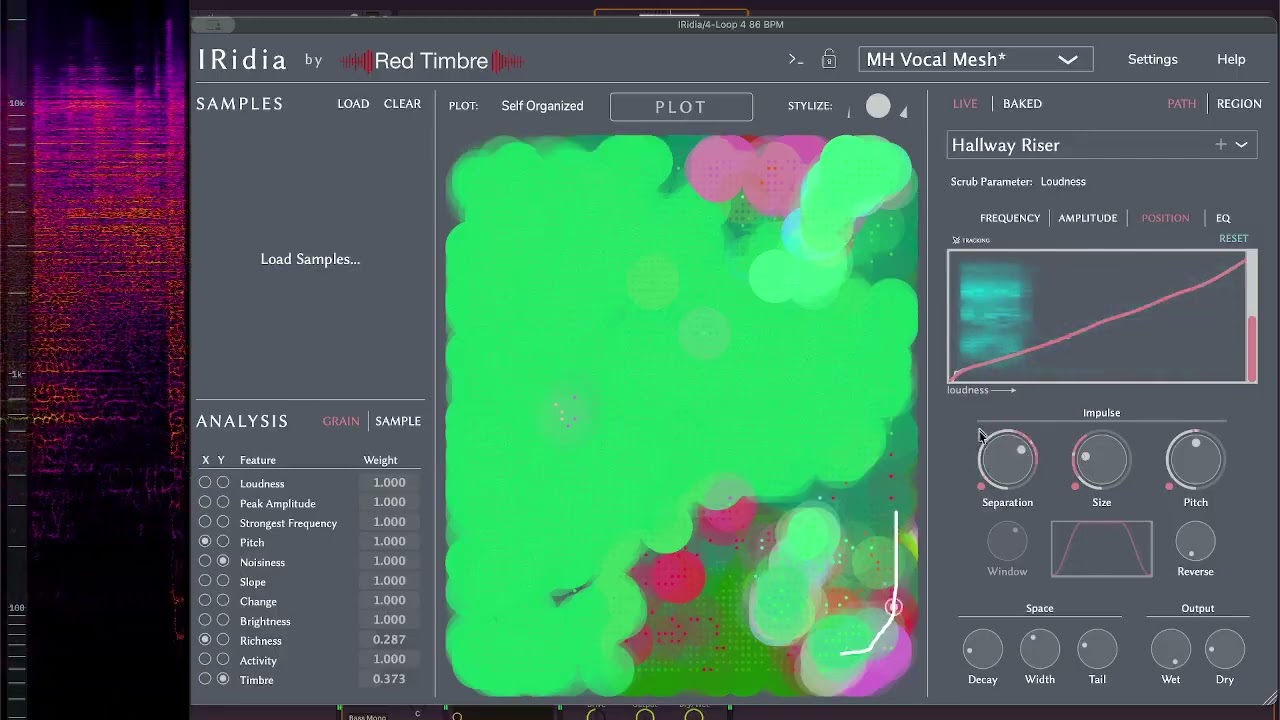This screenshot has height=720, width=1280.
Task: Click the Change feature label
Action: [x=258, y=601]
